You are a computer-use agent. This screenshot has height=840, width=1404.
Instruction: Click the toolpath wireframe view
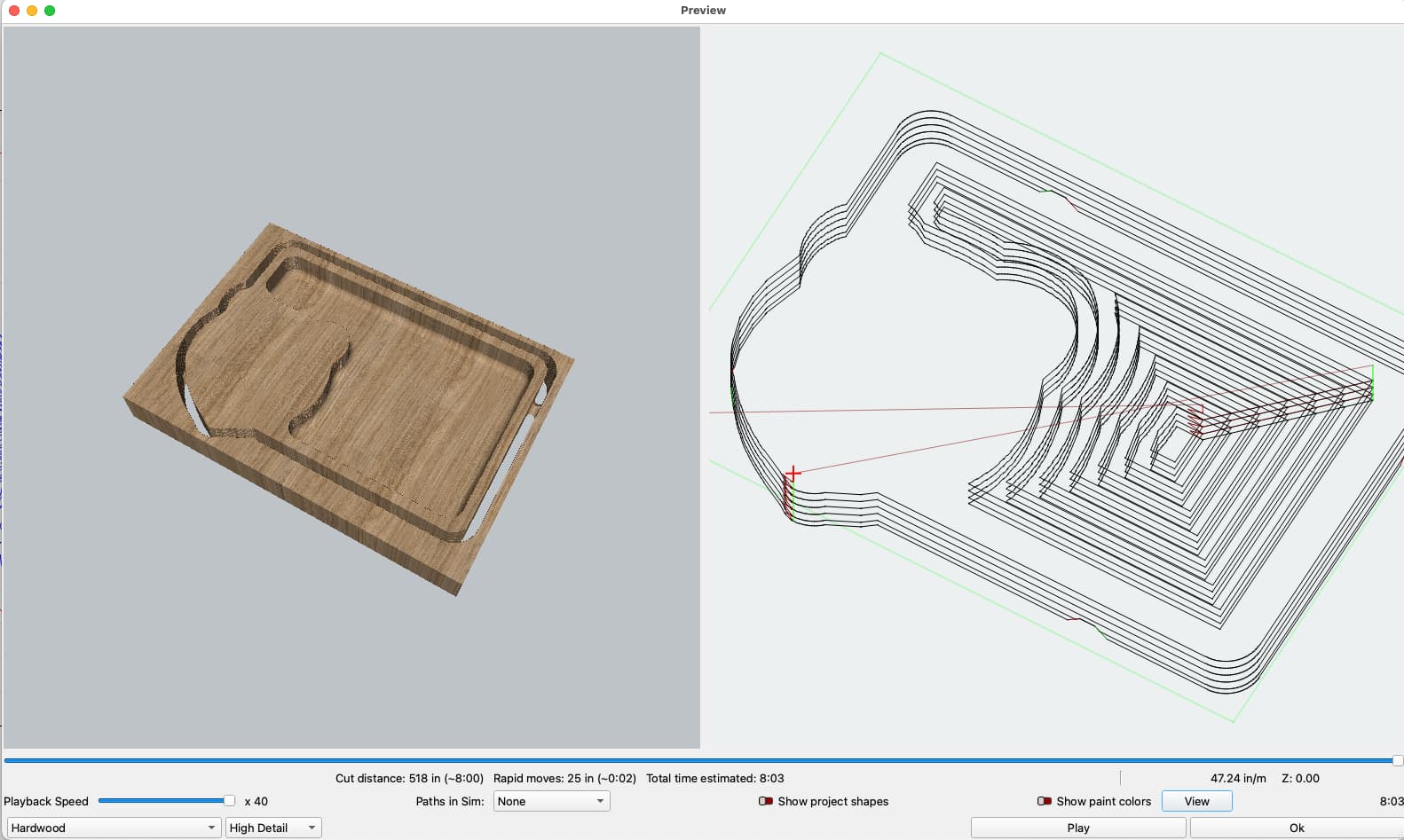(1056, 388)
